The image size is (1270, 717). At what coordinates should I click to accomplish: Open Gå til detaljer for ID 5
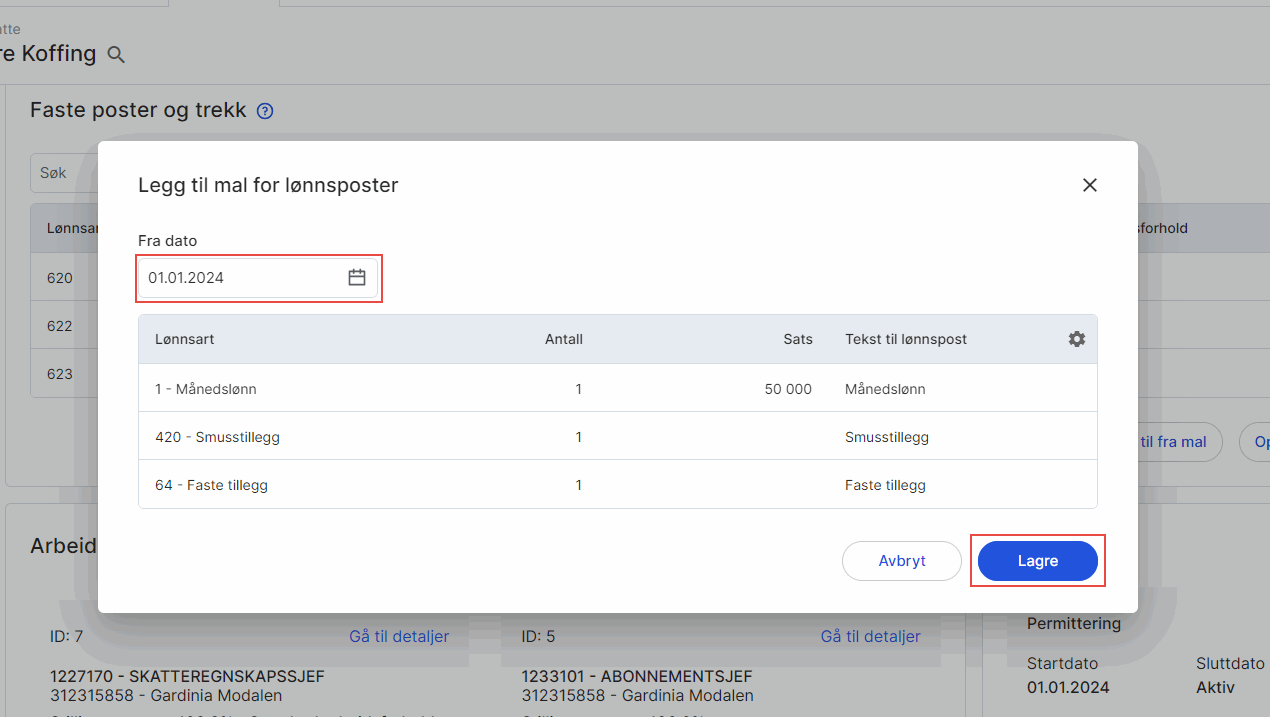tap(870, 636)
